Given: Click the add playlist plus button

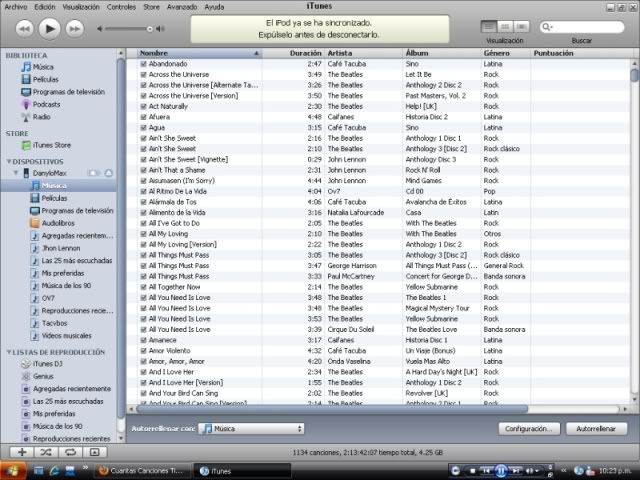Looking at the screenshot, I should click(22, 452).
